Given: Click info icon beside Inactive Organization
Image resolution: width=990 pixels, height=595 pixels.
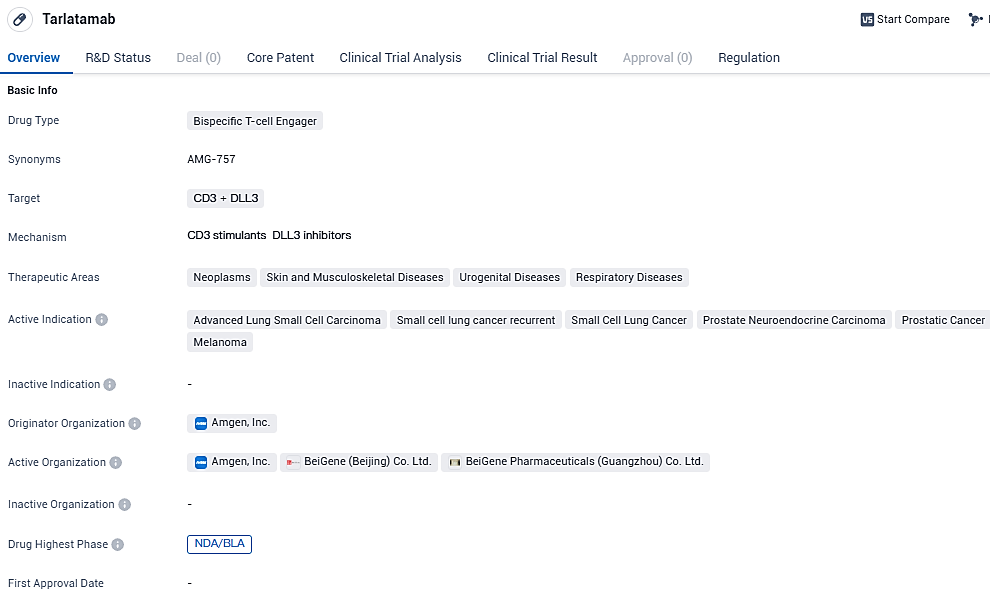Looking at the screenshot, I should click(125, 505).
